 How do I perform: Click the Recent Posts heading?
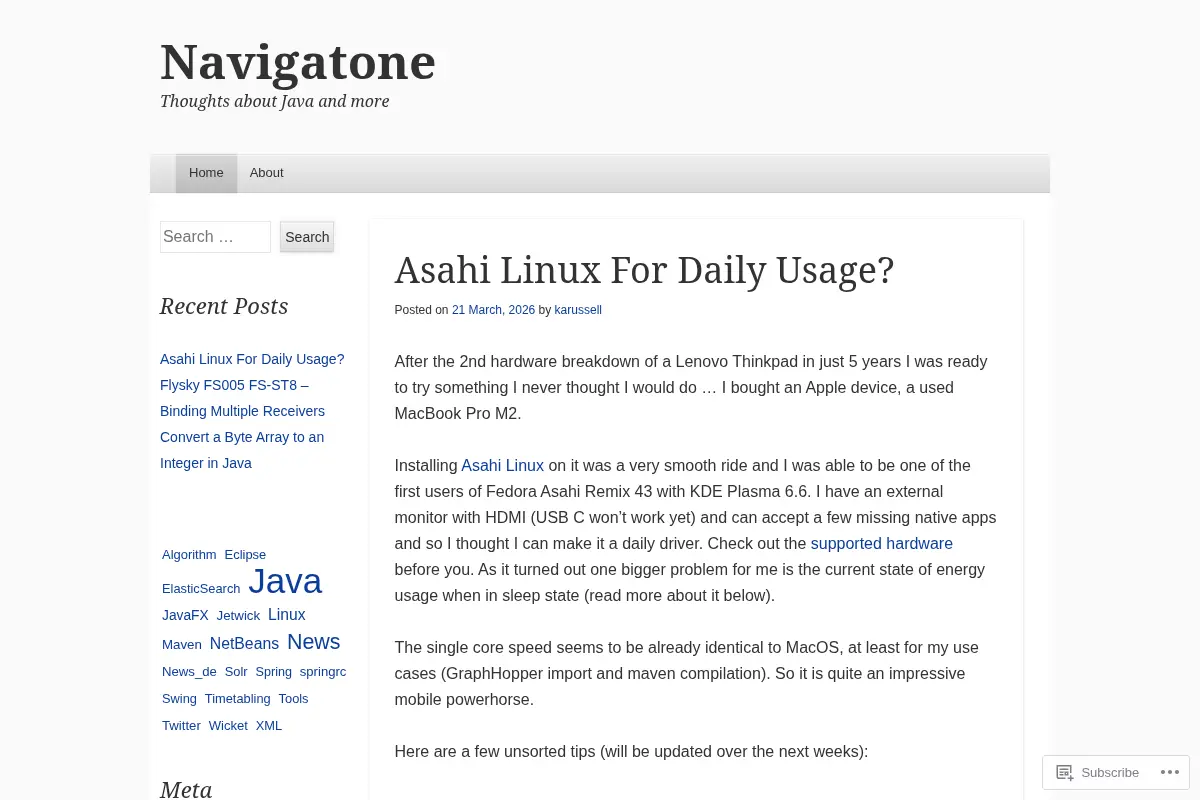[224, 306]
